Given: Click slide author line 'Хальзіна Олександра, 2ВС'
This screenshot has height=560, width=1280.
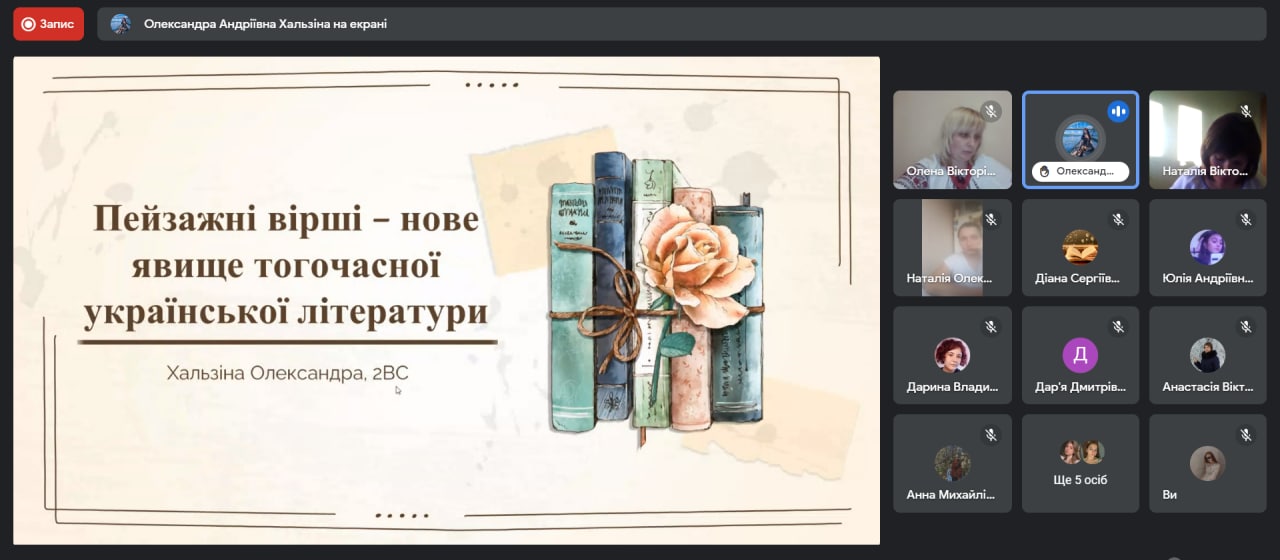Looking at the screenshot, I should (x=288, y=373).
